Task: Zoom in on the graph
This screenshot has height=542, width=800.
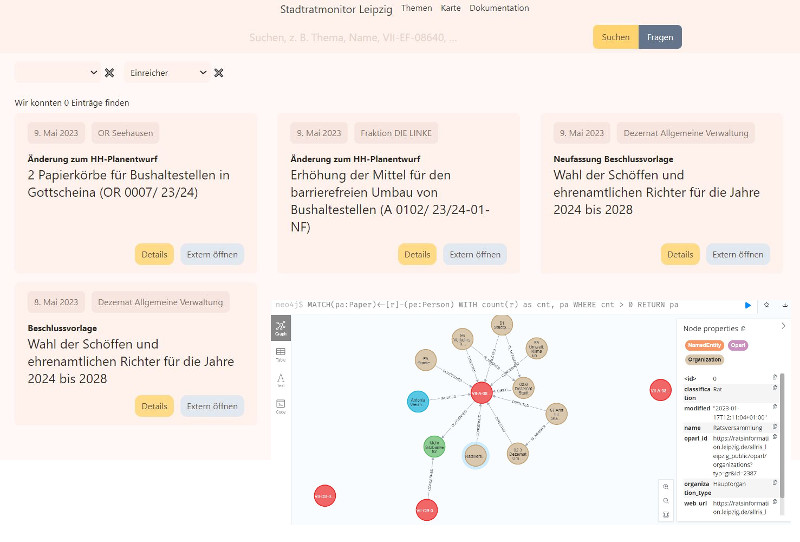Action: 665,486
